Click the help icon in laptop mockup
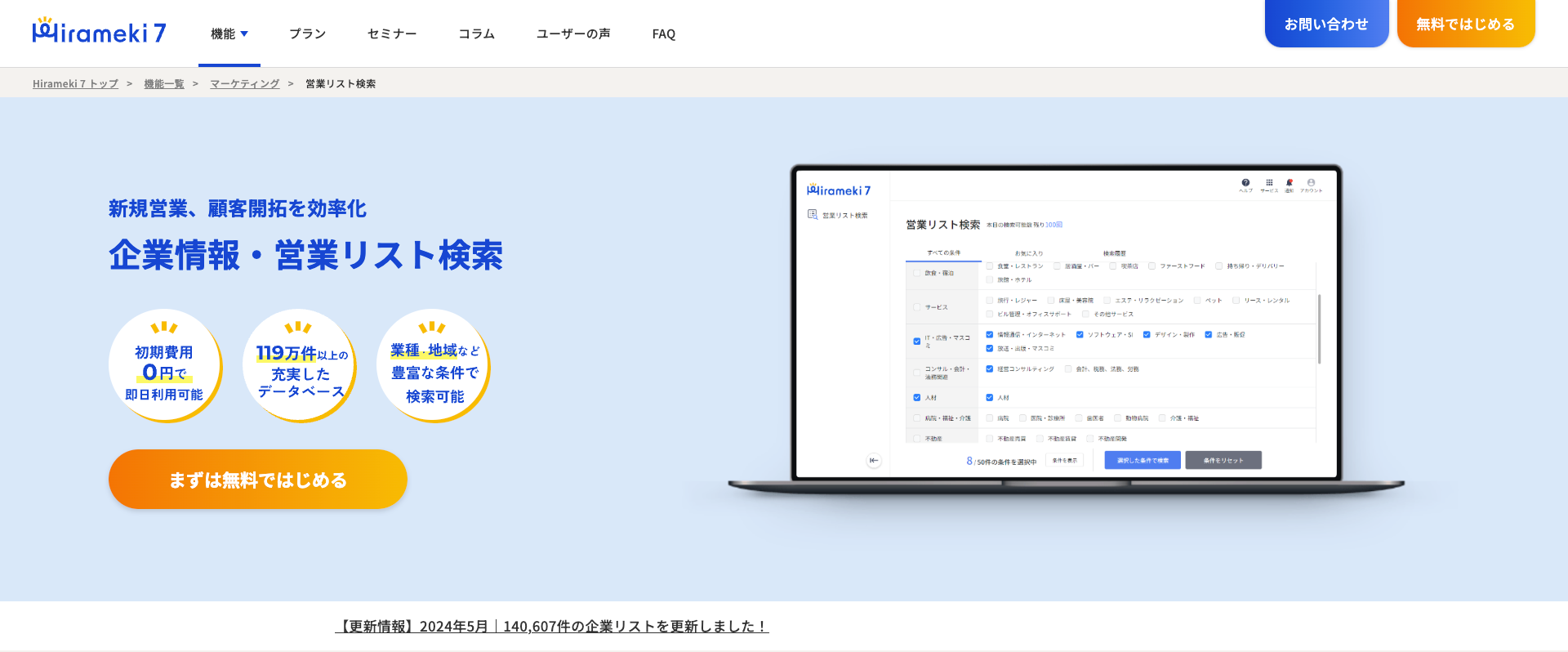Image resolution: width=1568 pixels, height=652 pixels. (x=1245, y=182)
